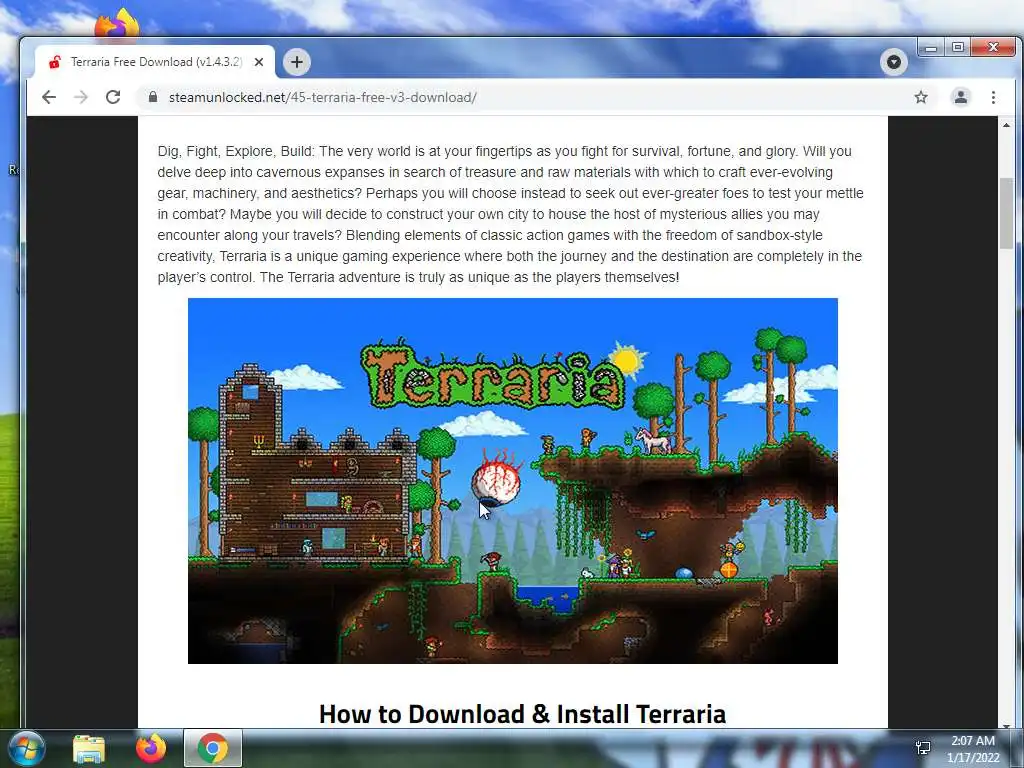Bookmark this page with the star icon
Screen dimensions: 1024x768
921,97
